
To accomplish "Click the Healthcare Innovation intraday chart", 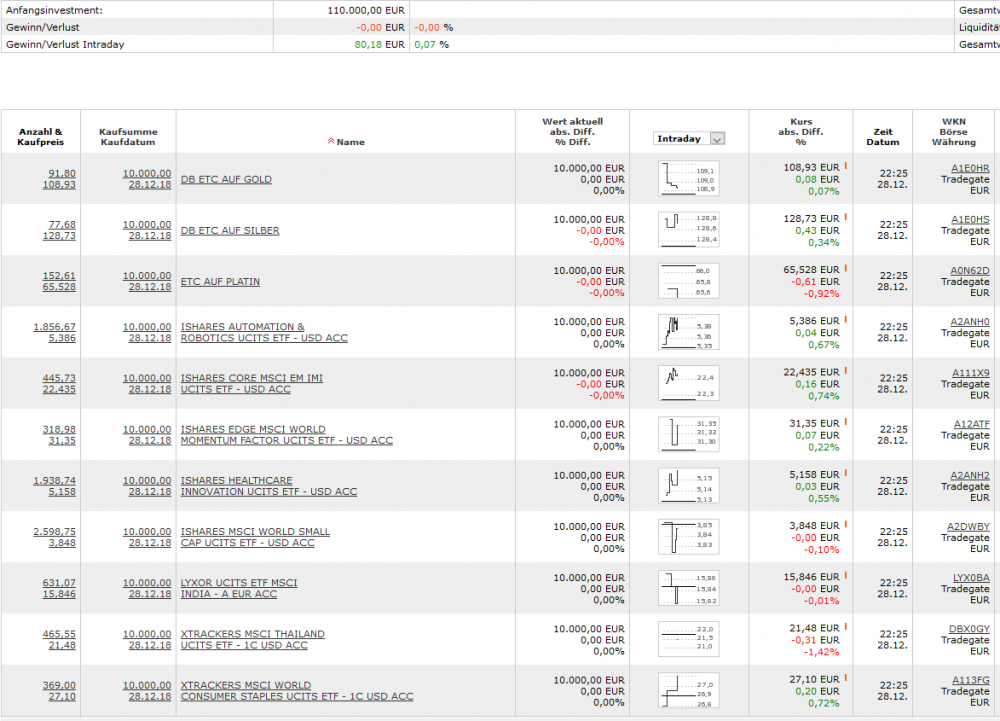I will [x=689, y=486].
